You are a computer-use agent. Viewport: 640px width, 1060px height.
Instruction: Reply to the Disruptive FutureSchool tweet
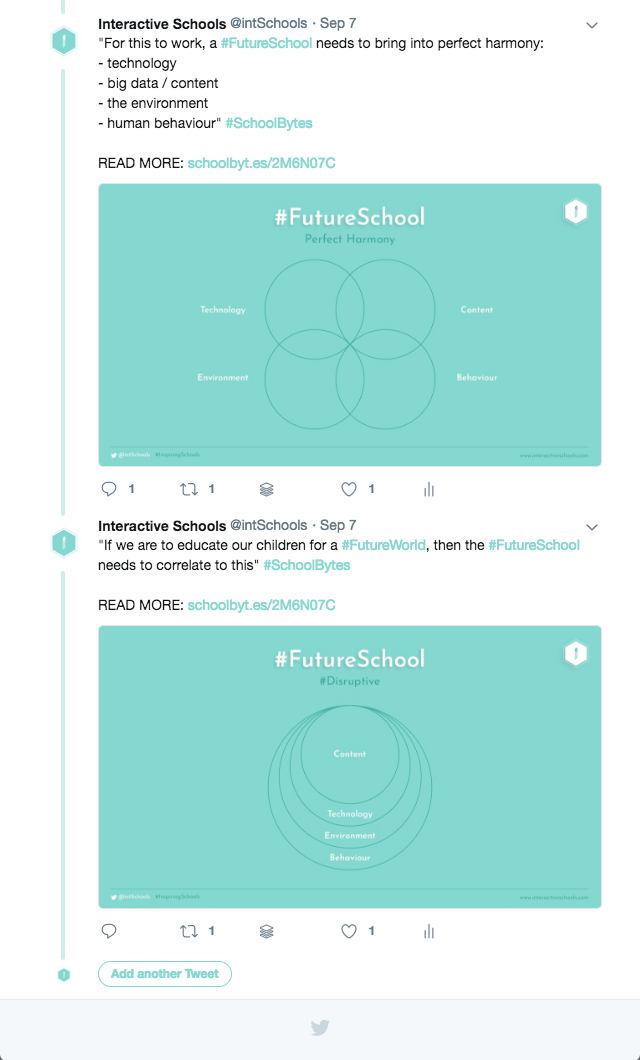click(x=110, y=931)
